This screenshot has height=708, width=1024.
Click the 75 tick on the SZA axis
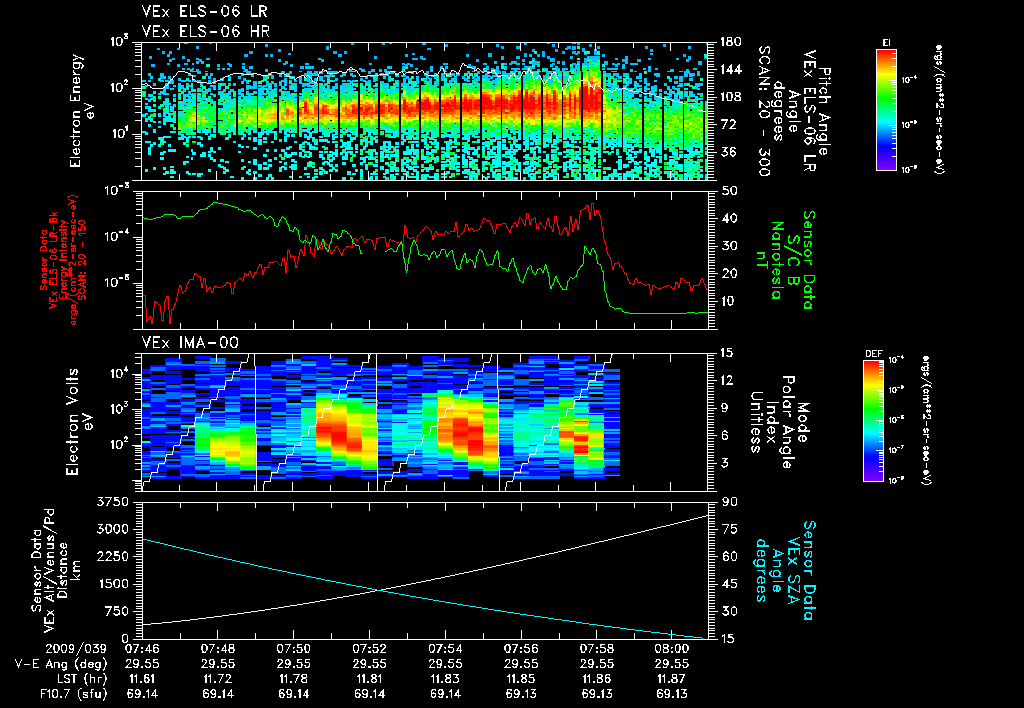tap(728, 529)
